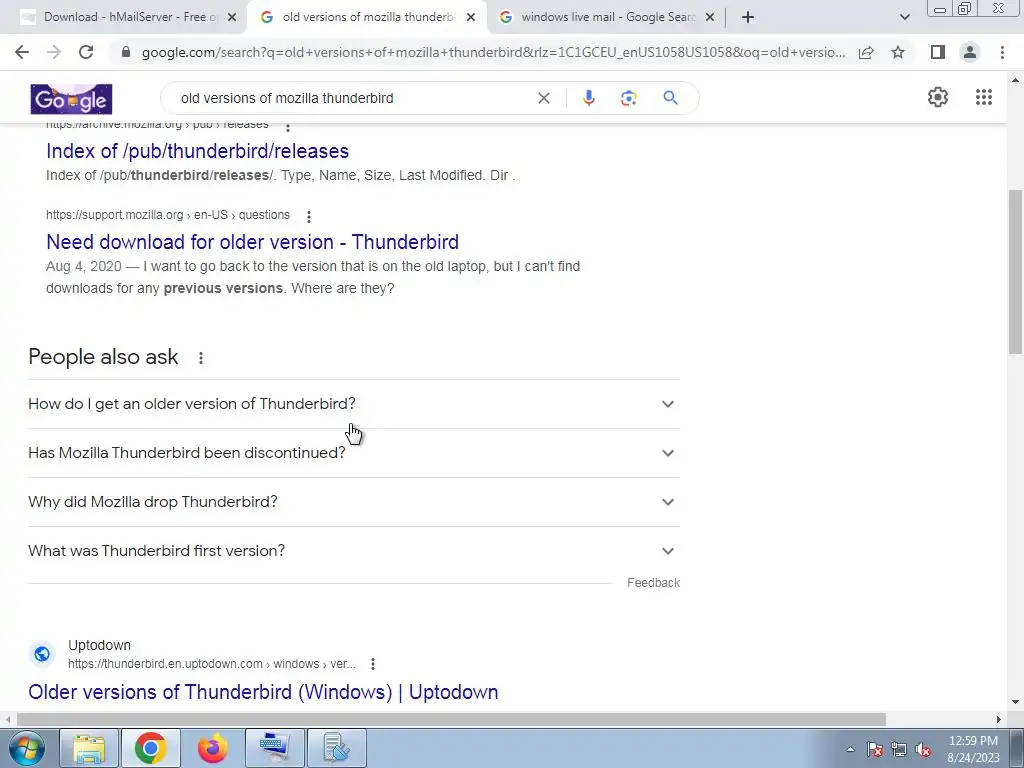Viewport: 1024px width, 768px height.
Task: Click the support.mozilla.org breadcrumb URL
Action: 168,215
